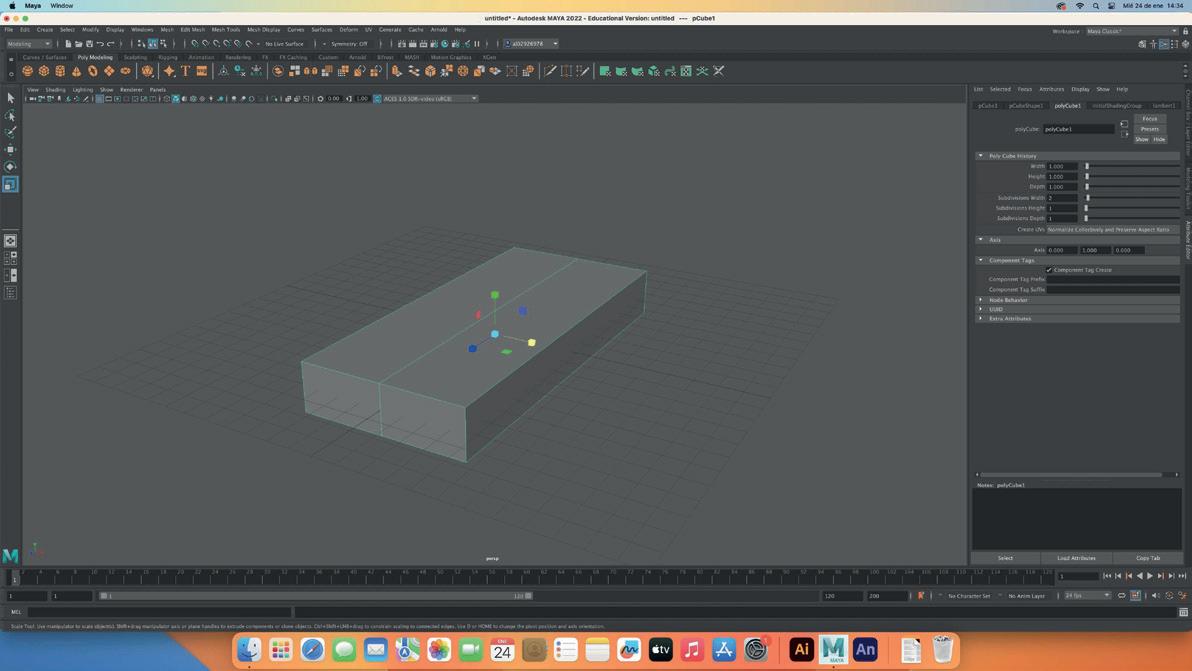Open the Create UVs dropdown
The height and width of the screenshot is (671, 1192).
(1113, 229)
